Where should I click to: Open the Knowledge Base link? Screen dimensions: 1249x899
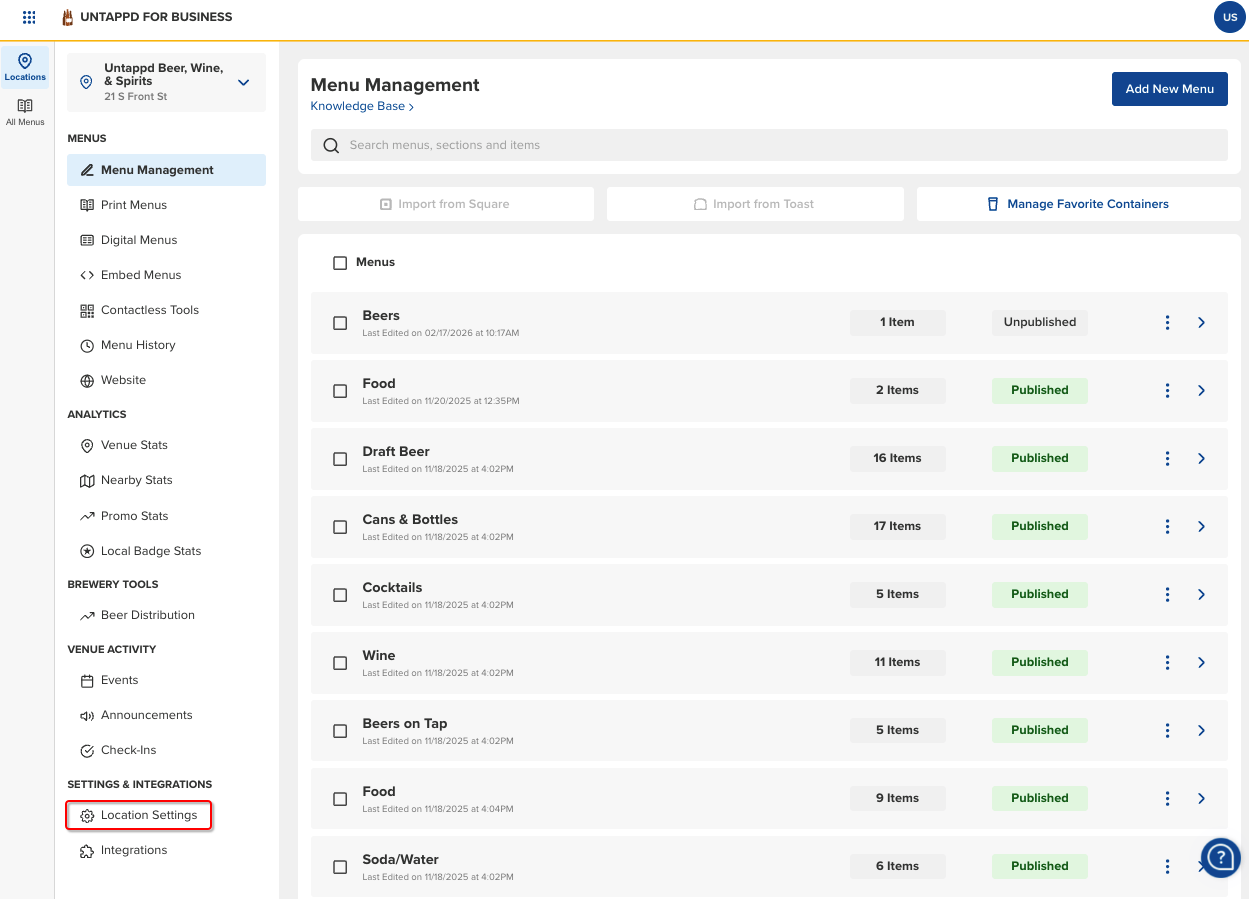361,106
